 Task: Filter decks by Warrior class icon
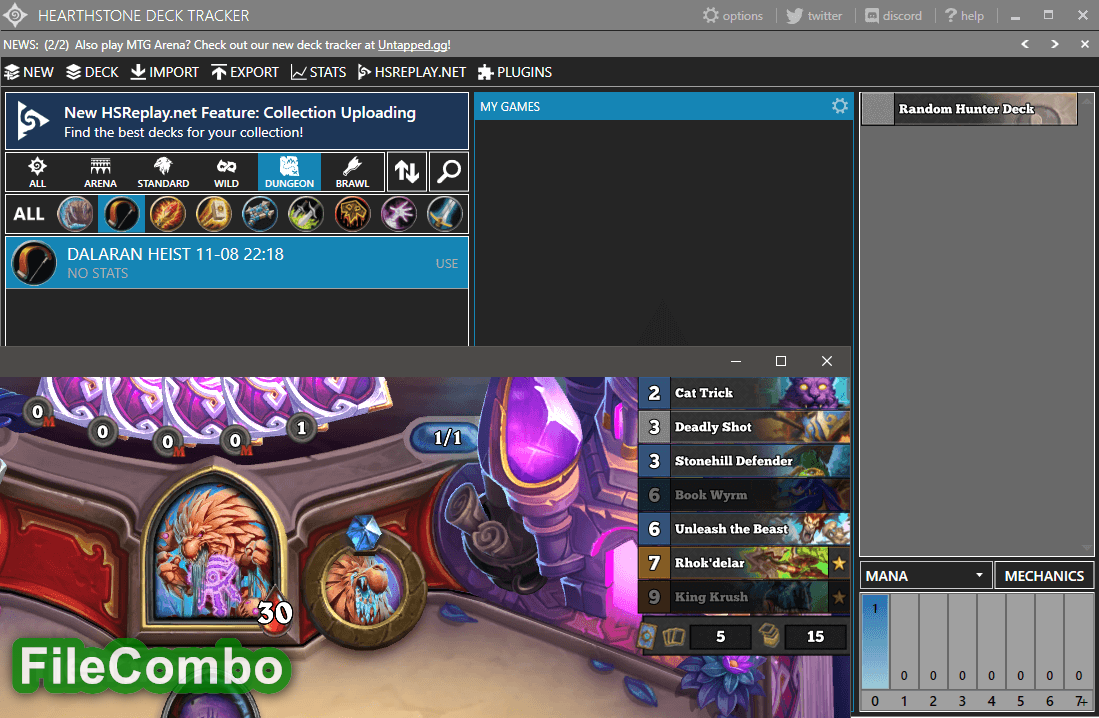[445, 214]
